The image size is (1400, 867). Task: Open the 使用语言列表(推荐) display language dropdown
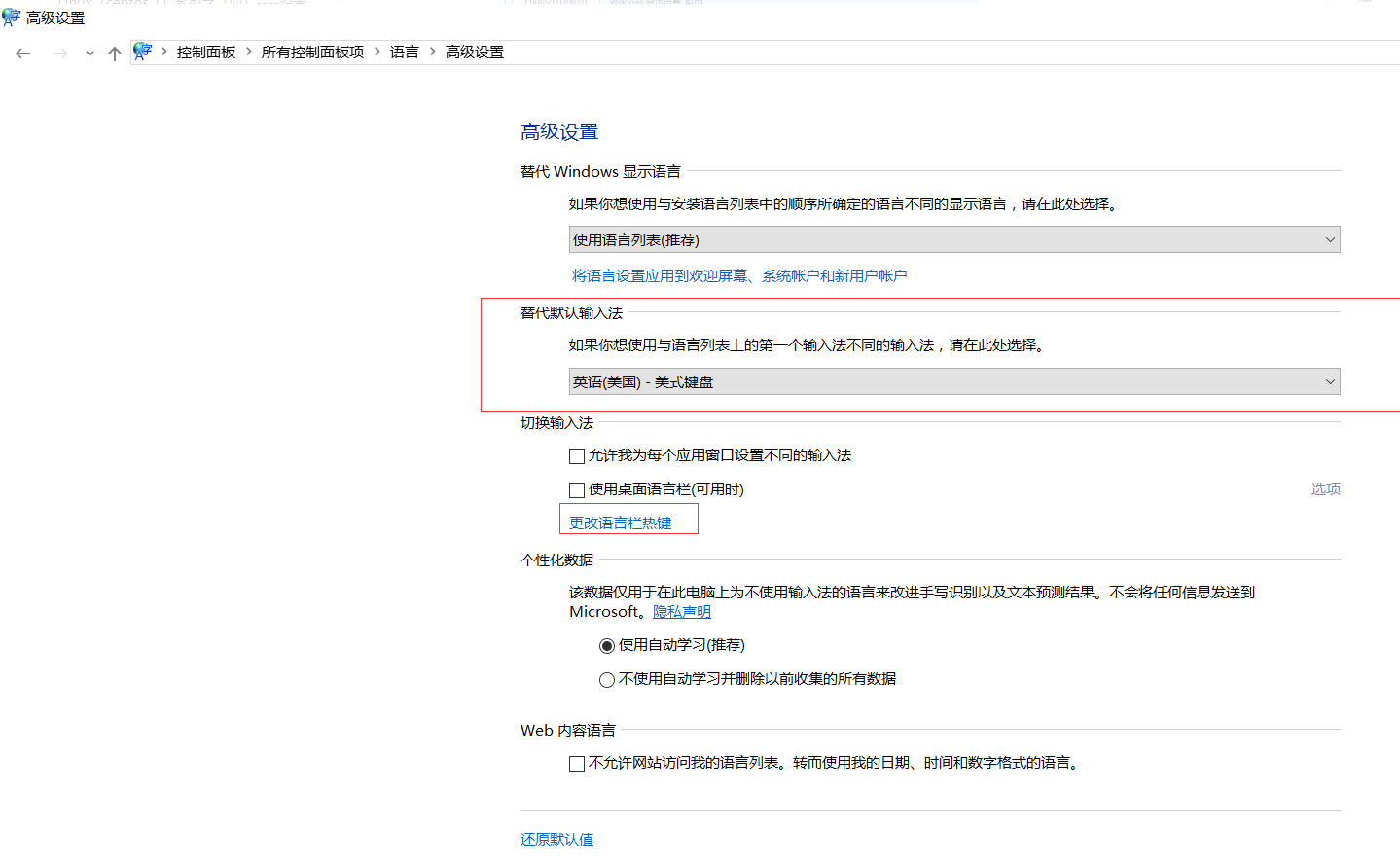(x=954, y=239)
